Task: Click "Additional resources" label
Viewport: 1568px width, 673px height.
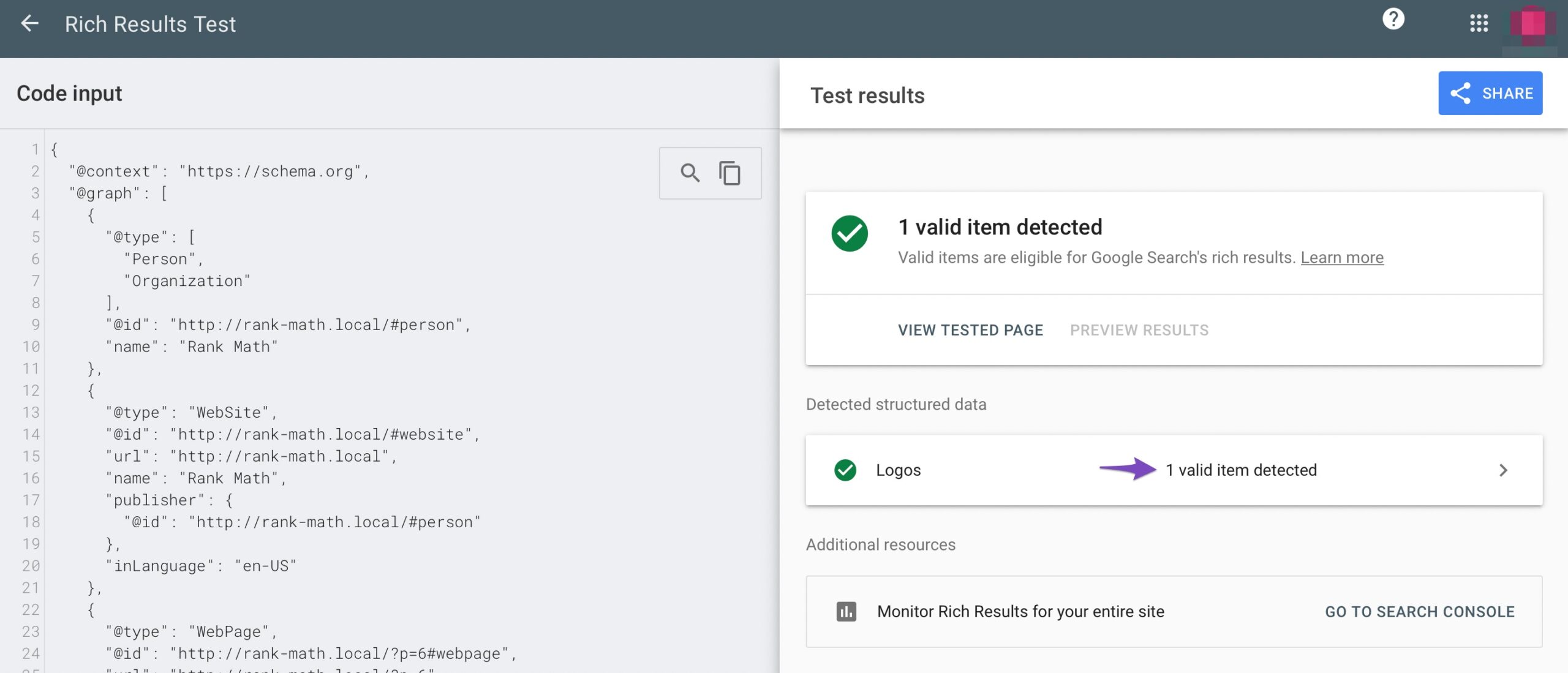Action: (x=881, y=544)
